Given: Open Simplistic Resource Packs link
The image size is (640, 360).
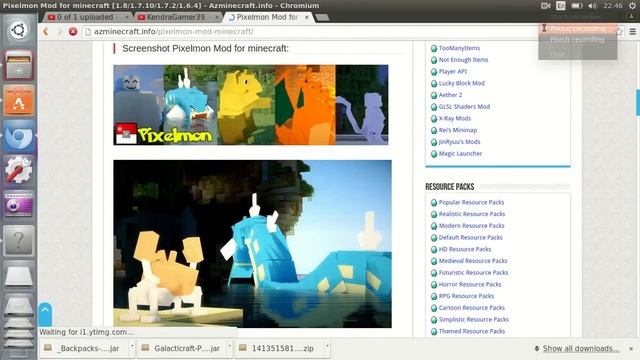Looking at the screenshot, I should click(473, 320).
